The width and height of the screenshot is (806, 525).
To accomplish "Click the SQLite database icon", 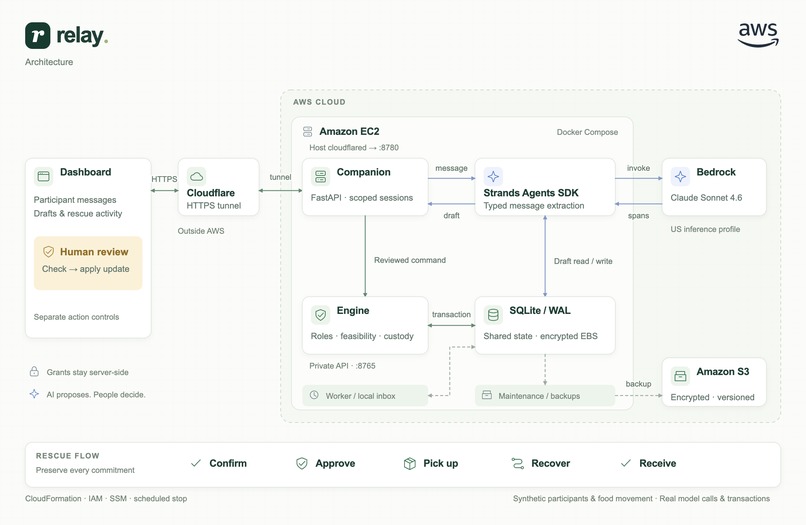I will pyautogui.click(x=493, y=315).
